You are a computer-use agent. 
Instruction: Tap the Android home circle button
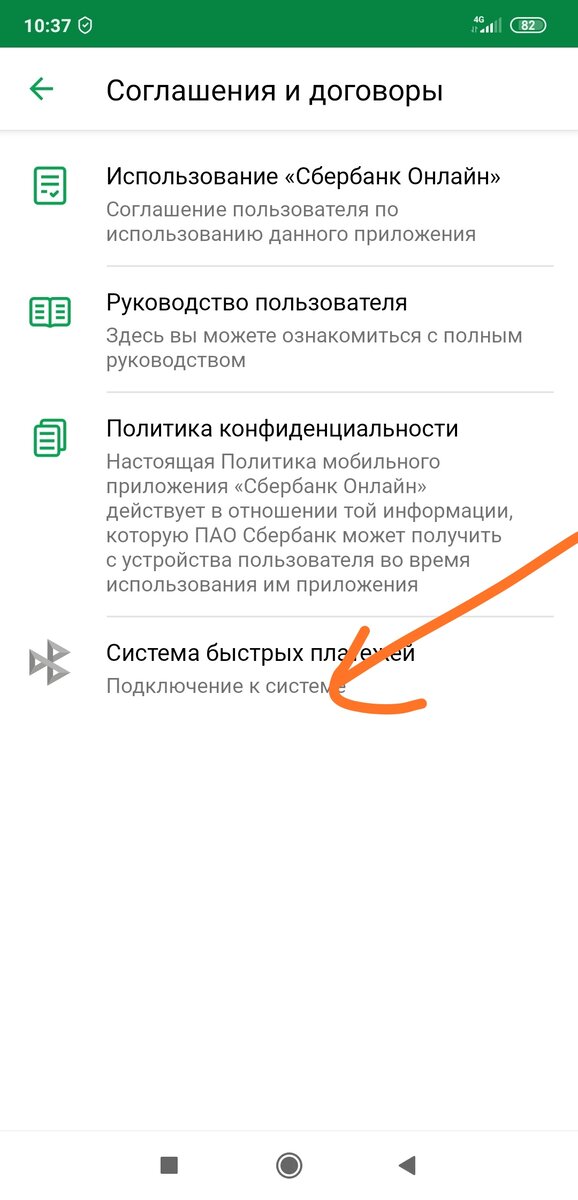[289, 1164]
